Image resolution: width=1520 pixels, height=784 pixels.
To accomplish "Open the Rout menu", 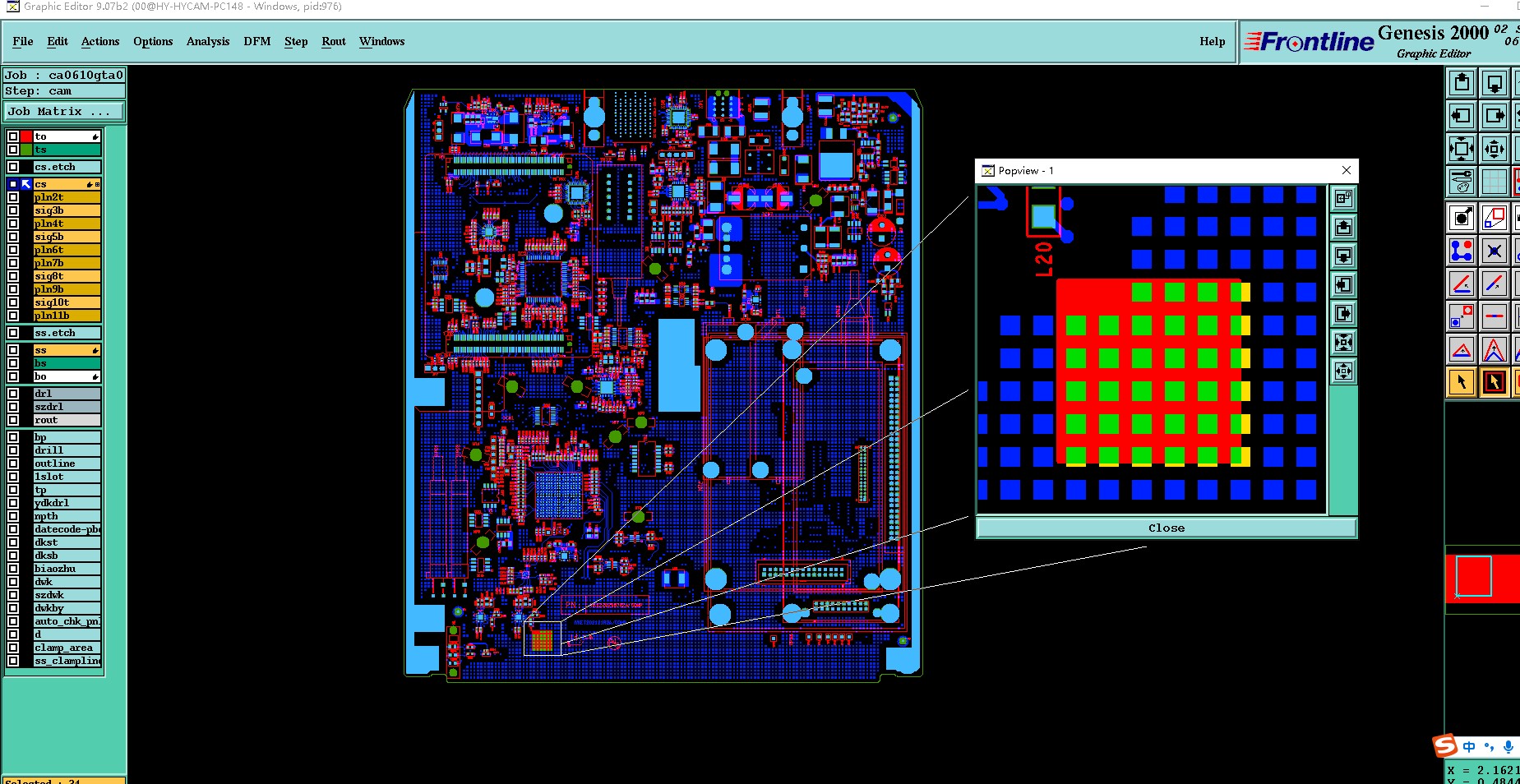I will [x=334, y=41].
